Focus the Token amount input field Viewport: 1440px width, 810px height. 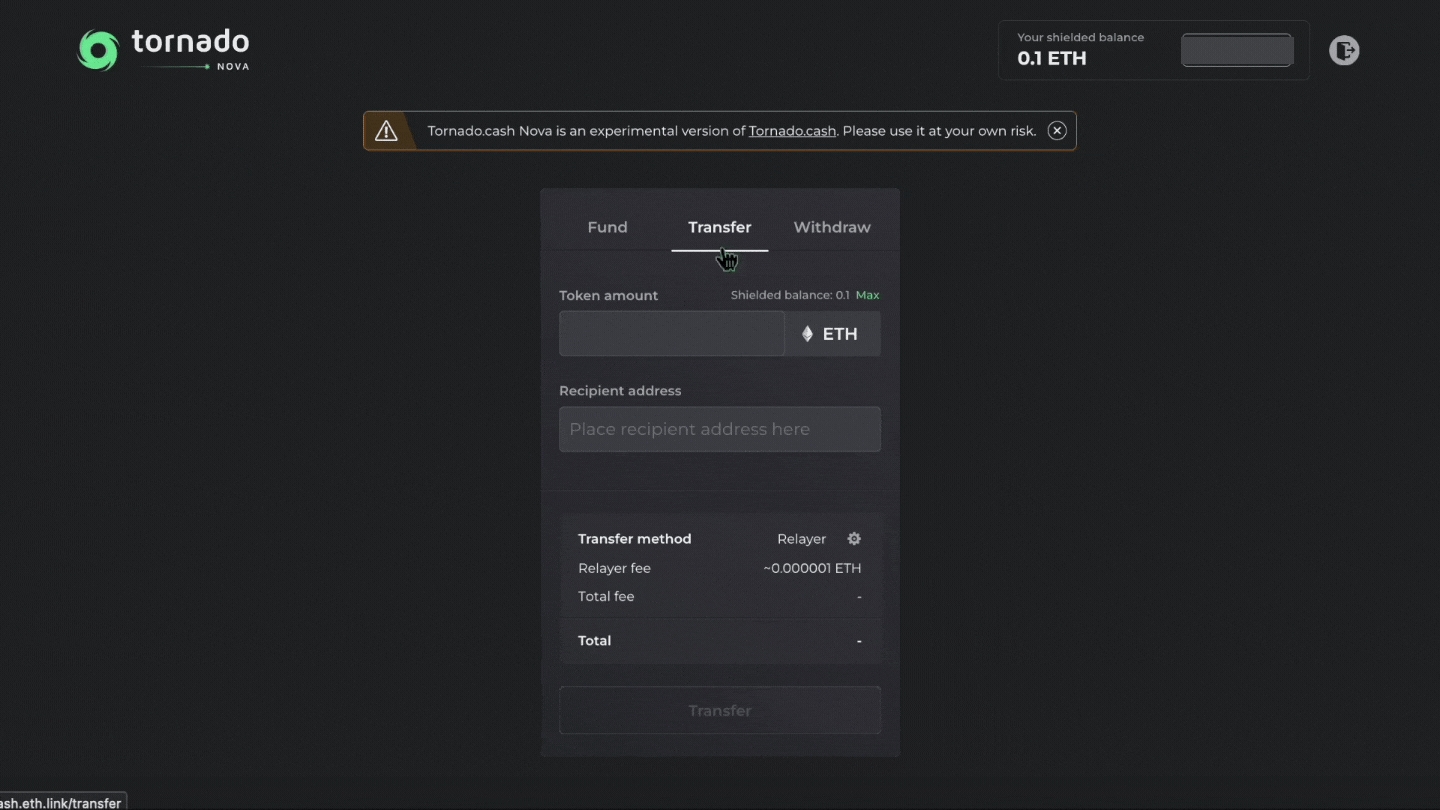[671, 334]
